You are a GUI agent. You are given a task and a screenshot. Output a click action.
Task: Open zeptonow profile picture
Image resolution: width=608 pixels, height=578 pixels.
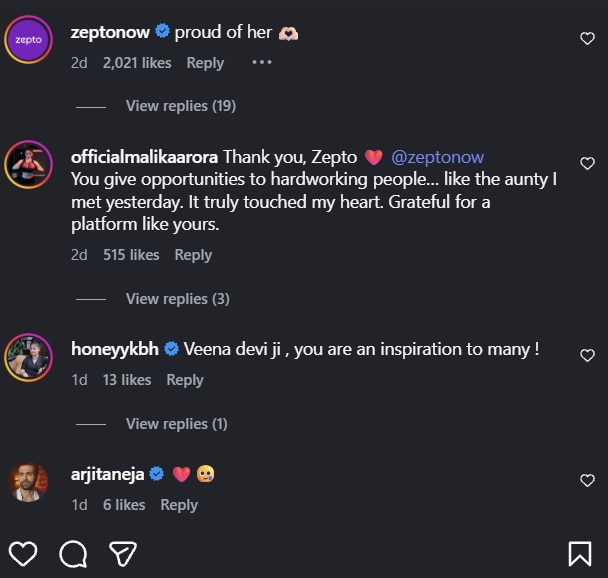click(x=28, y=39)
